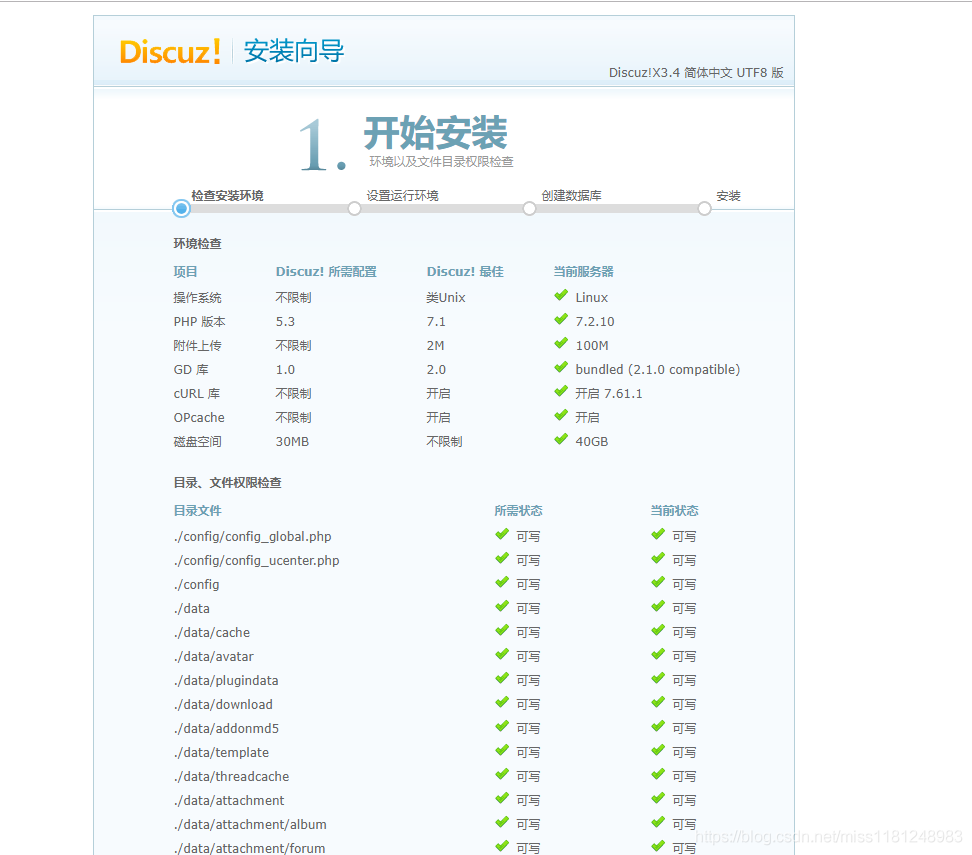Click the 目录、文件权限检查 section heading
This screenshot has height=855, width=972.
228,483
